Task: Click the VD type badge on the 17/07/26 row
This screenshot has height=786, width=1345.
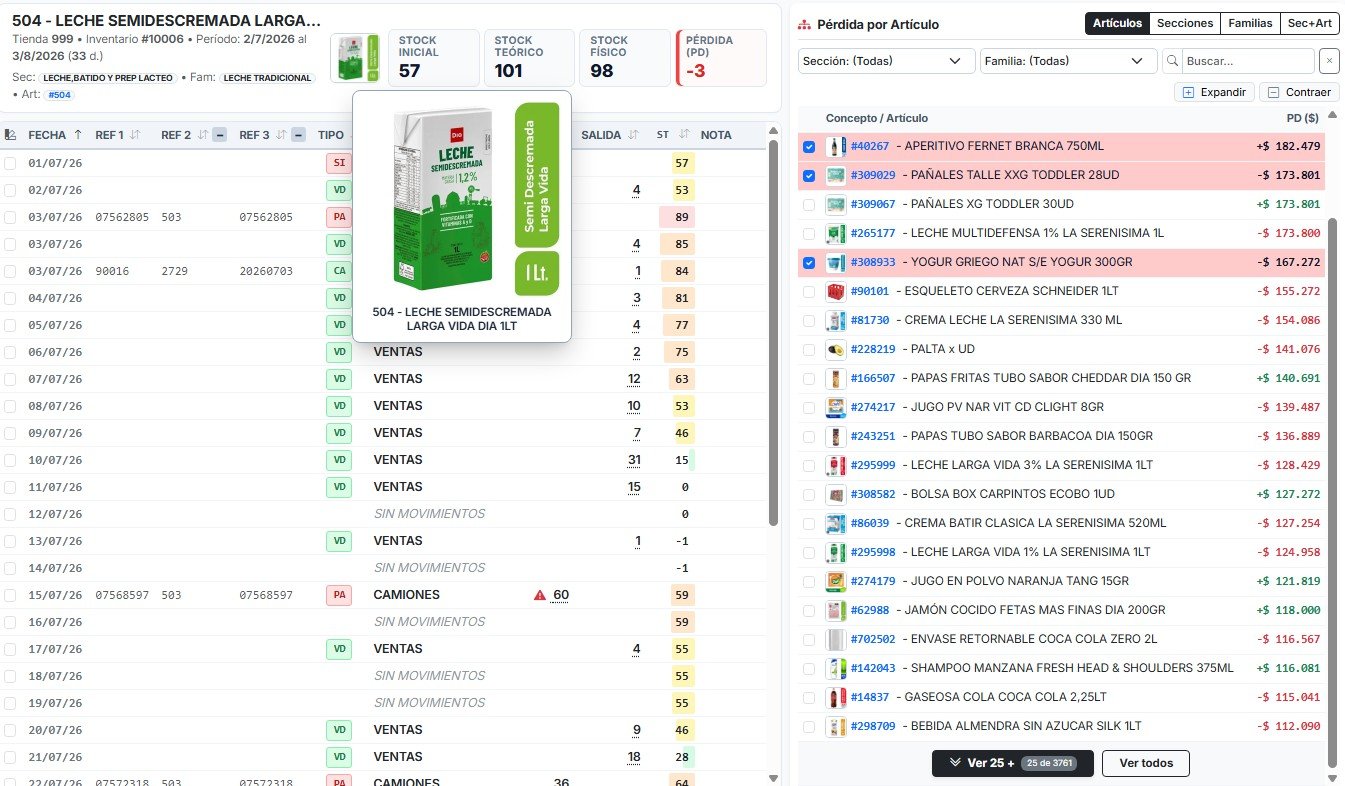Action: tap(339, 649)
